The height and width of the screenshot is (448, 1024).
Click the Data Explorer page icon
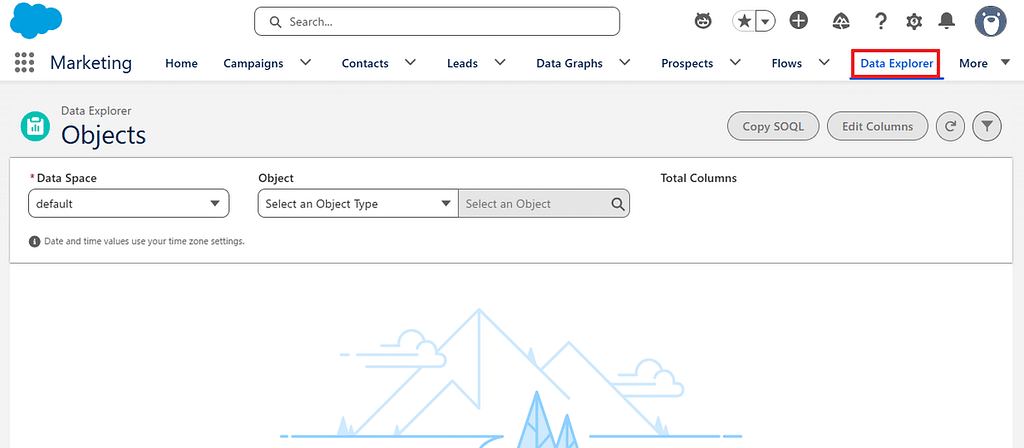(35, 126)
